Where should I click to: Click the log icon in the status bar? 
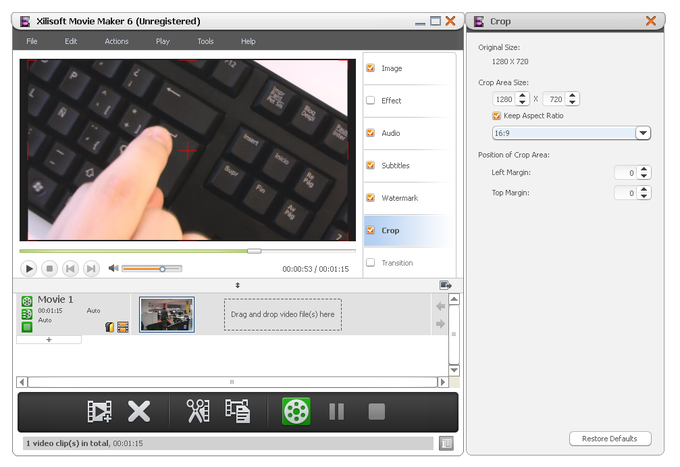coord(446,443)
